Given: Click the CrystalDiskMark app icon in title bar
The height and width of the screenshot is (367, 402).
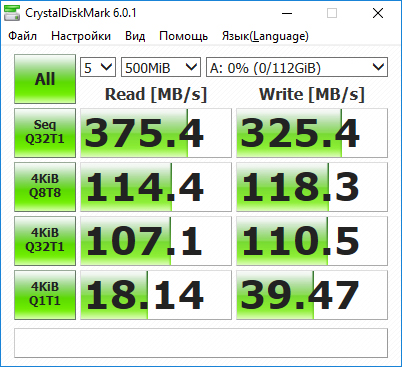Looking at the screenshot, I should click(12, 13).
